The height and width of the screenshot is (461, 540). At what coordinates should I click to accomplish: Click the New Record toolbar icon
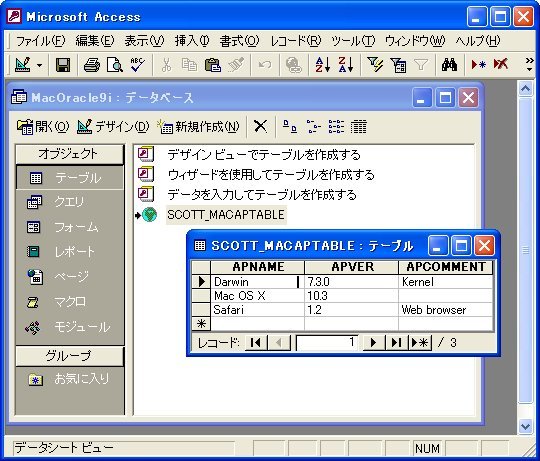[x=478, y=65]
